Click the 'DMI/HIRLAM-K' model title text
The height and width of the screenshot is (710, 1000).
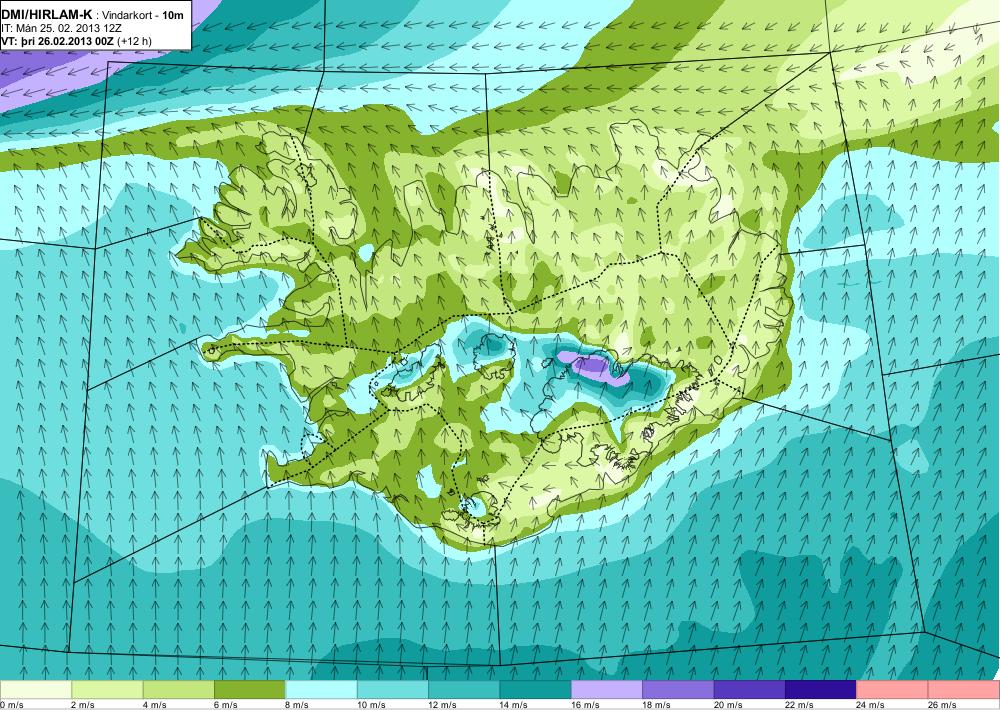tap(47, 14)
